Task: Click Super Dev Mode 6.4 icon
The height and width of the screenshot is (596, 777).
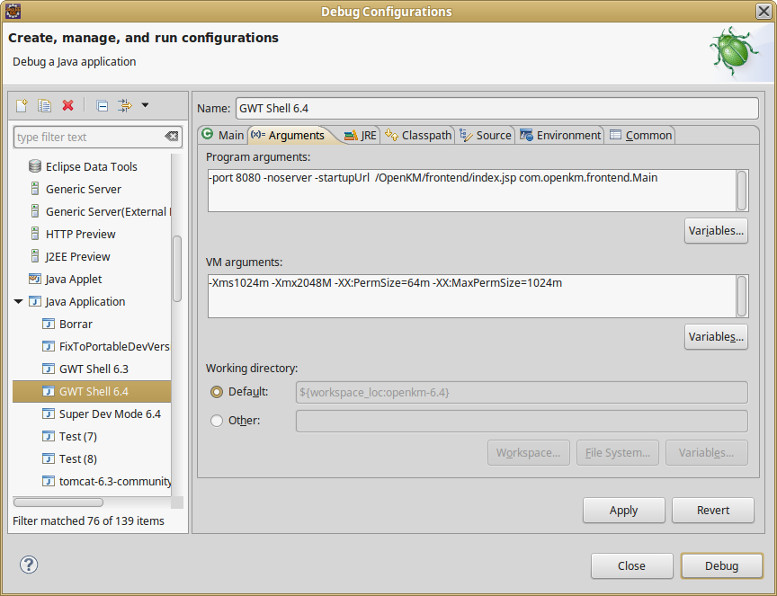Action: tap(48, 414)
